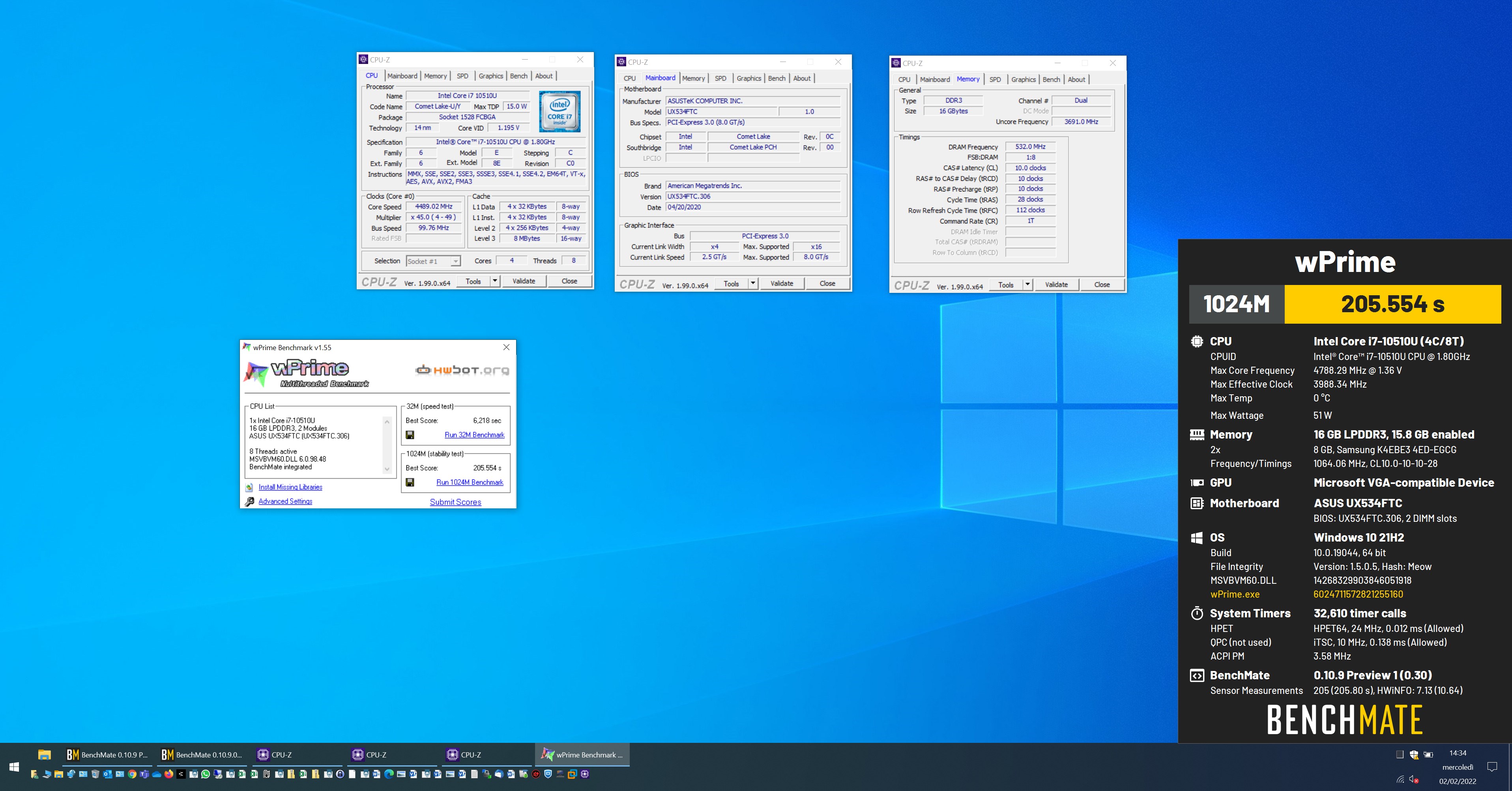Click the Advanced Settings wrench icon
The height and width of the screenshot is (791, 1512).
[x=249, y=502]
